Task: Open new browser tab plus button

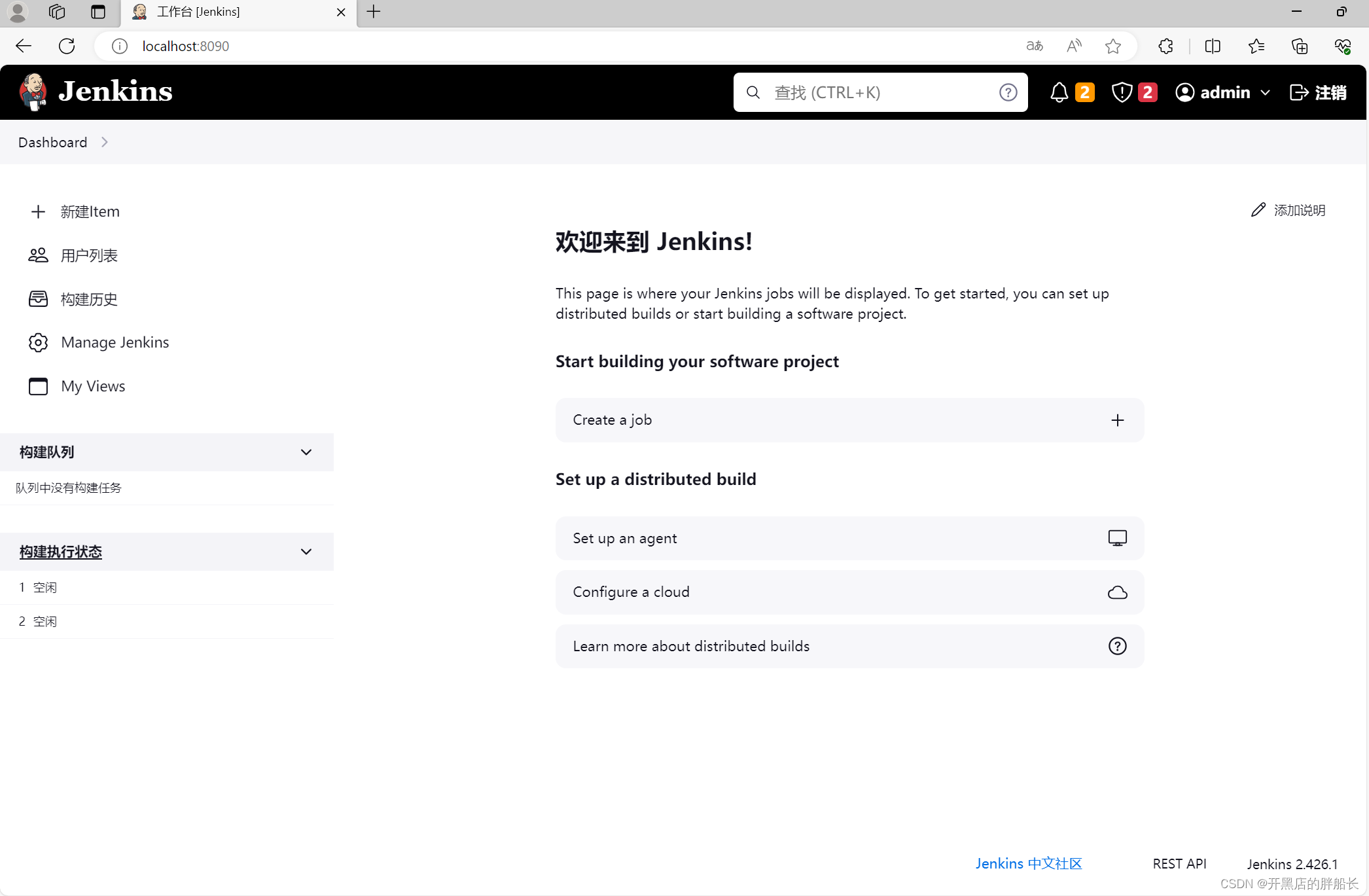Action: tap(374, 12)
